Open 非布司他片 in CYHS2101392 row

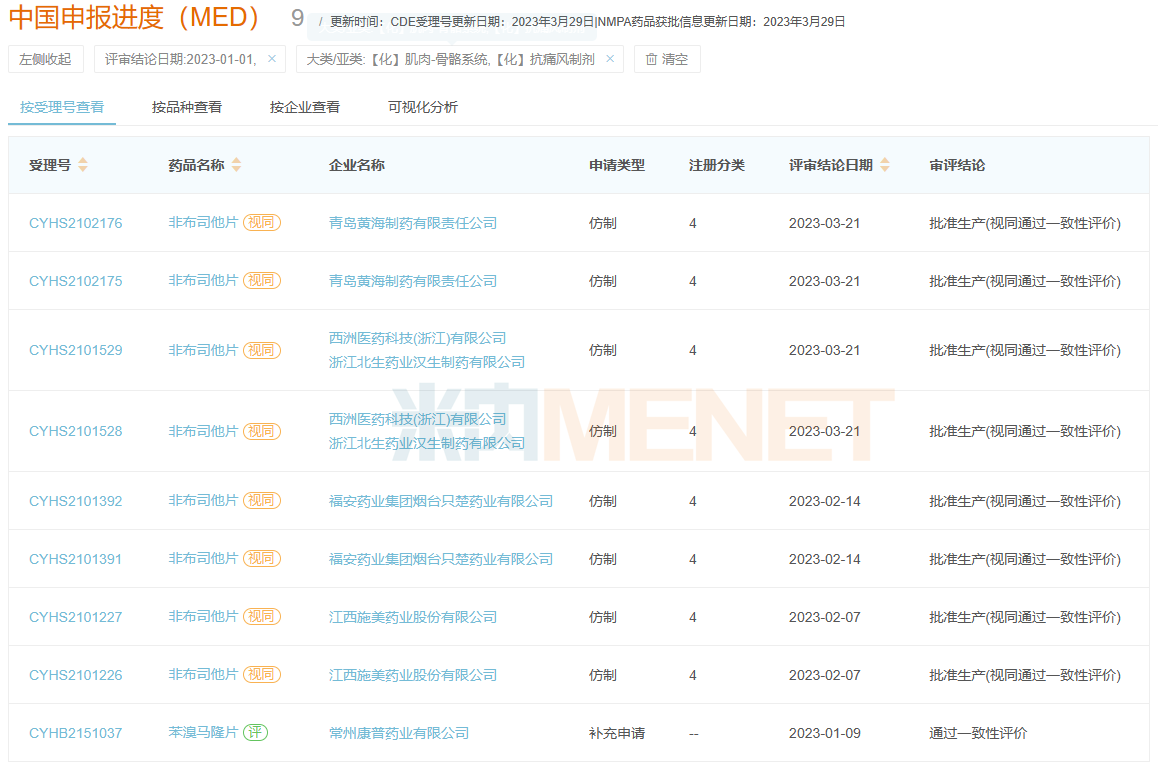coord(203,500)
